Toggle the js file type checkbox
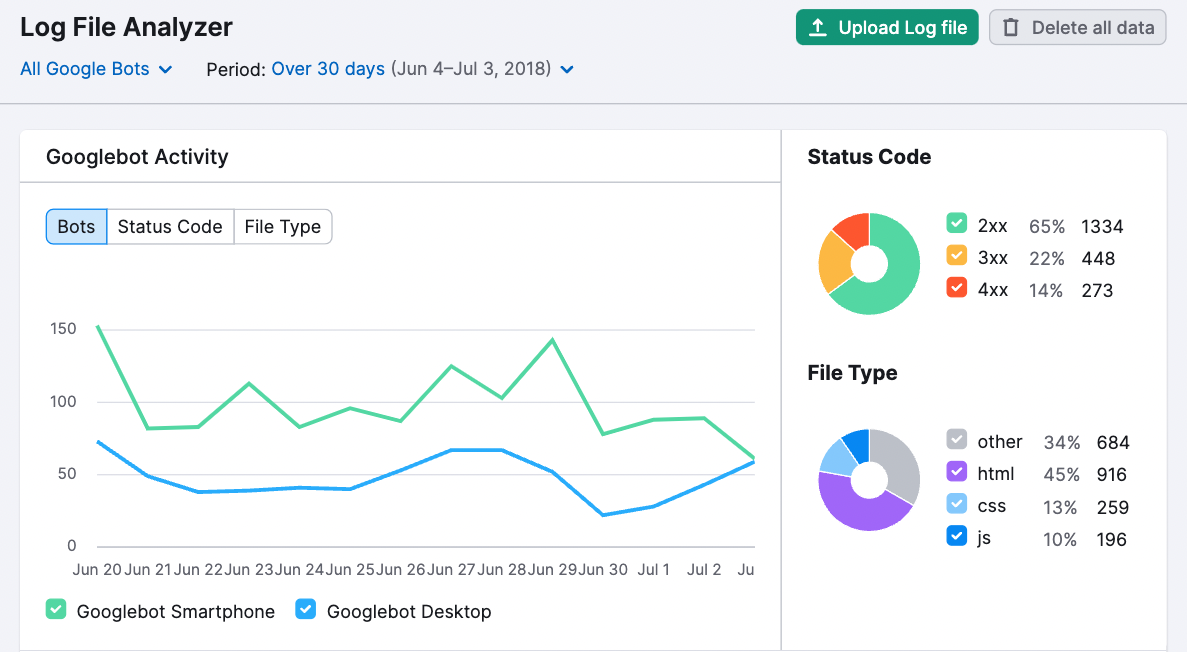 pos(955,537)
